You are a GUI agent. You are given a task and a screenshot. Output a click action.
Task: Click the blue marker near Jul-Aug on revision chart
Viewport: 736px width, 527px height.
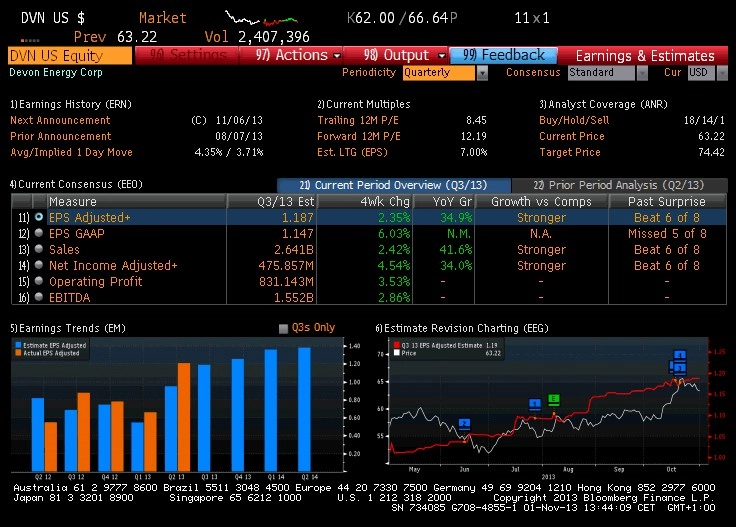click(535, 404)
